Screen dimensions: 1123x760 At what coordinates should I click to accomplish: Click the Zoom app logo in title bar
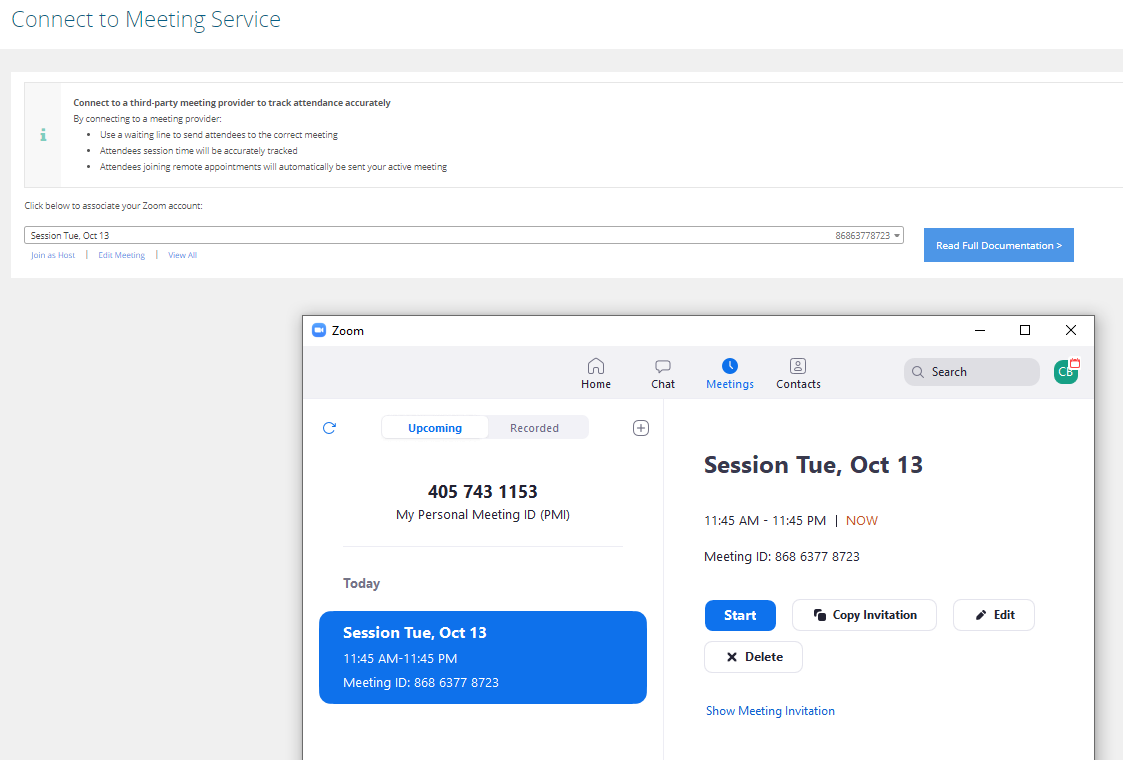pyautogui.click(x=319, y=330)
